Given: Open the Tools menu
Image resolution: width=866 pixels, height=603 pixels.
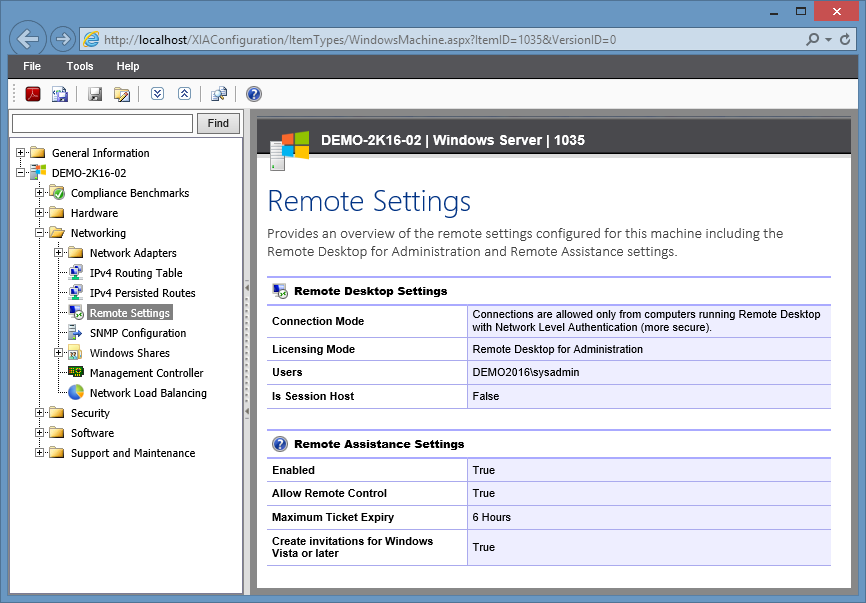Looking at the screenshot, I should pyautogui.click(x=79, y=66).
